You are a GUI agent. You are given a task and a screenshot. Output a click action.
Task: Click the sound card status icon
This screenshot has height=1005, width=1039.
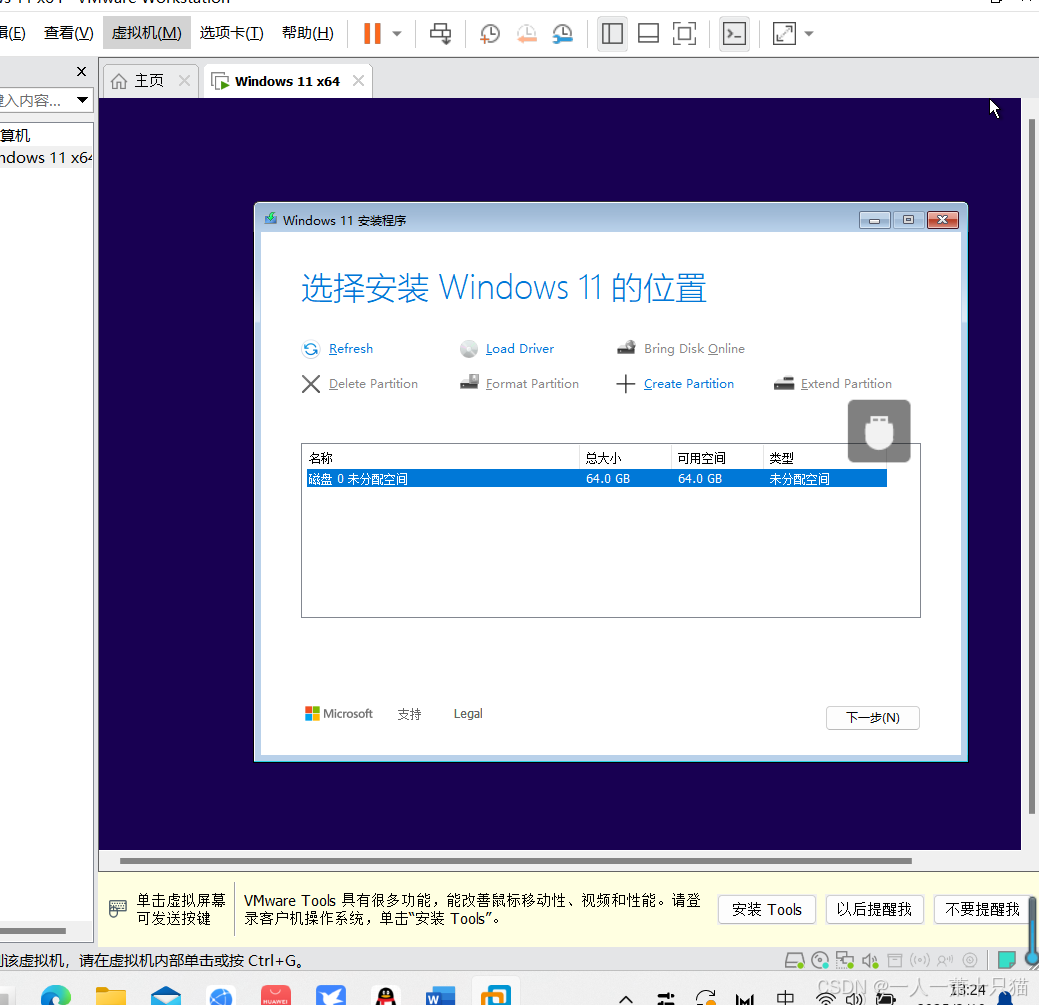coord(870,960)
